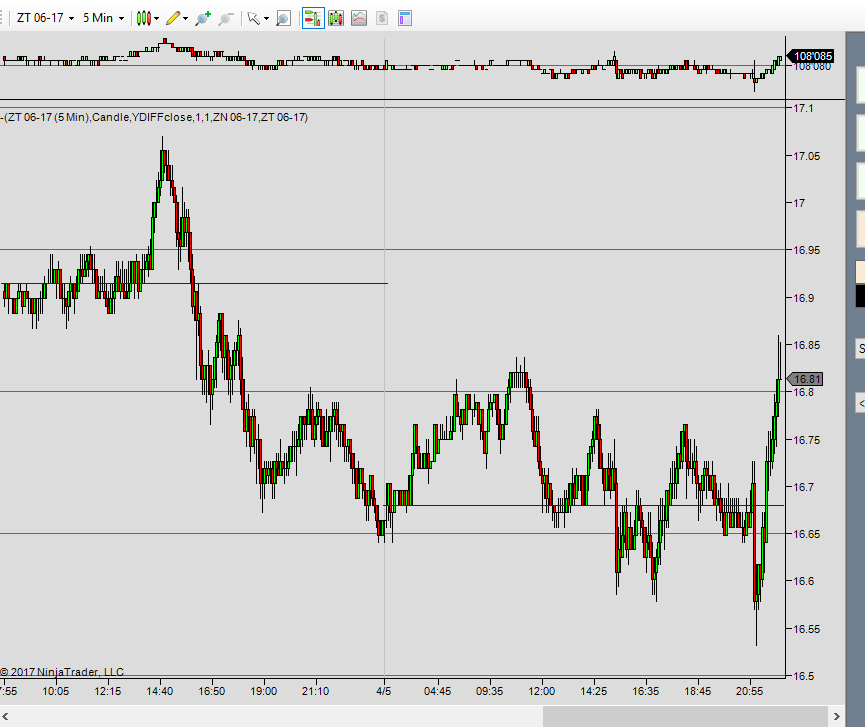Click the 16.75 price axis label
This screenshot has height=727, width=865.
click(807, 440)
